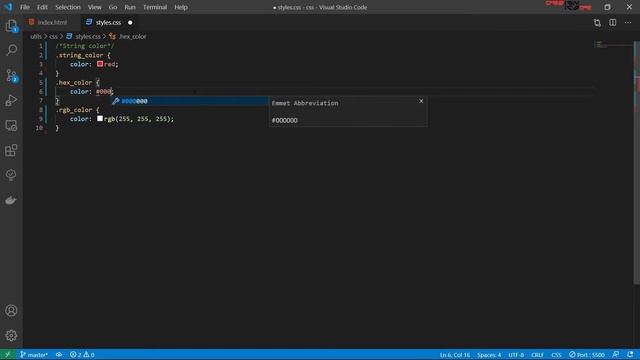Image resolution: width=640 pixels, height=360 pixels.
Task: Click the .string_color selector on line 2
Action: click(x=81, y=55)
